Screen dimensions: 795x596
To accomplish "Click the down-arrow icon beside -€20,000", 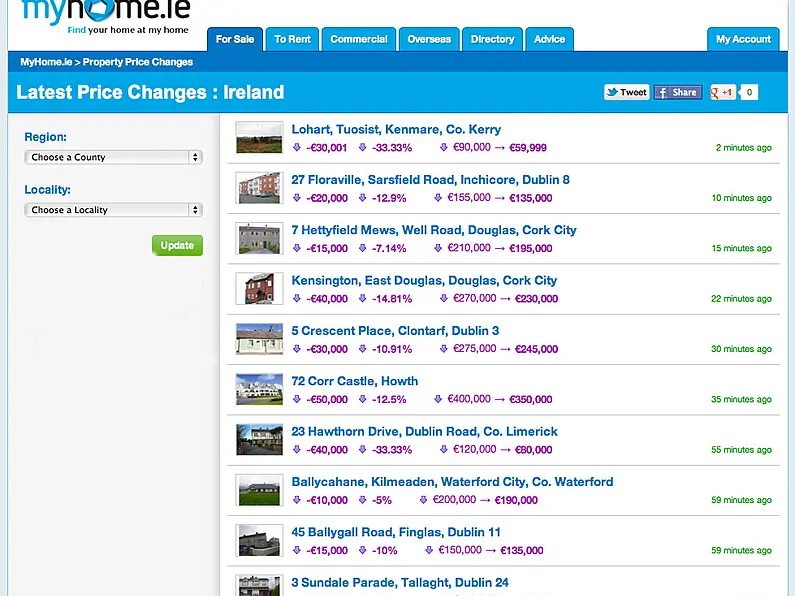I will pos(297,198).
